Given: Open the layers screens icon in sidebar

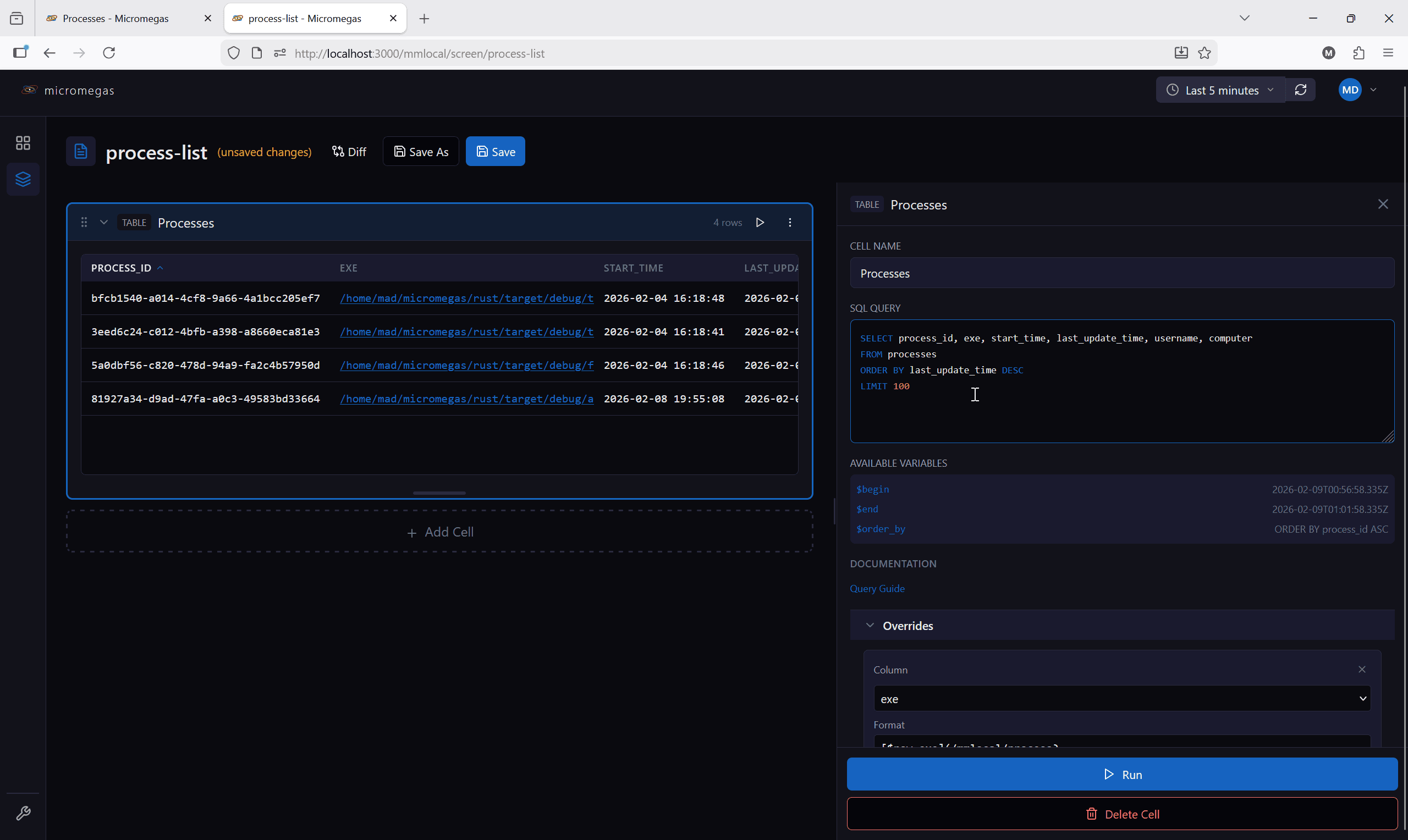Looking at the screenshot, I should pyautogui.click(x=23, y=179).
